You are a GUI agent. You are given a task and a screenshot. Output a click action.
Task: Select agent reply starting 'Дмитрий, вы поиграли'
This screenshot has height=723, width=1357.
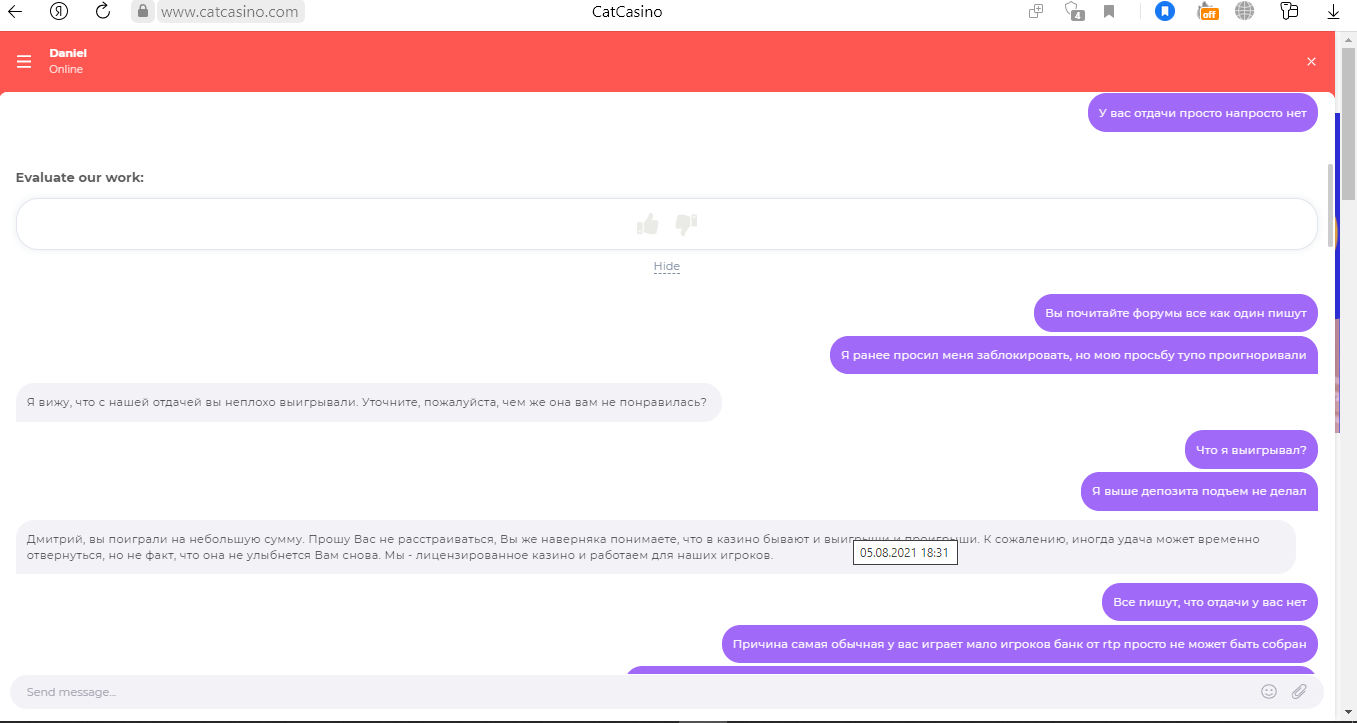(656, 547)
